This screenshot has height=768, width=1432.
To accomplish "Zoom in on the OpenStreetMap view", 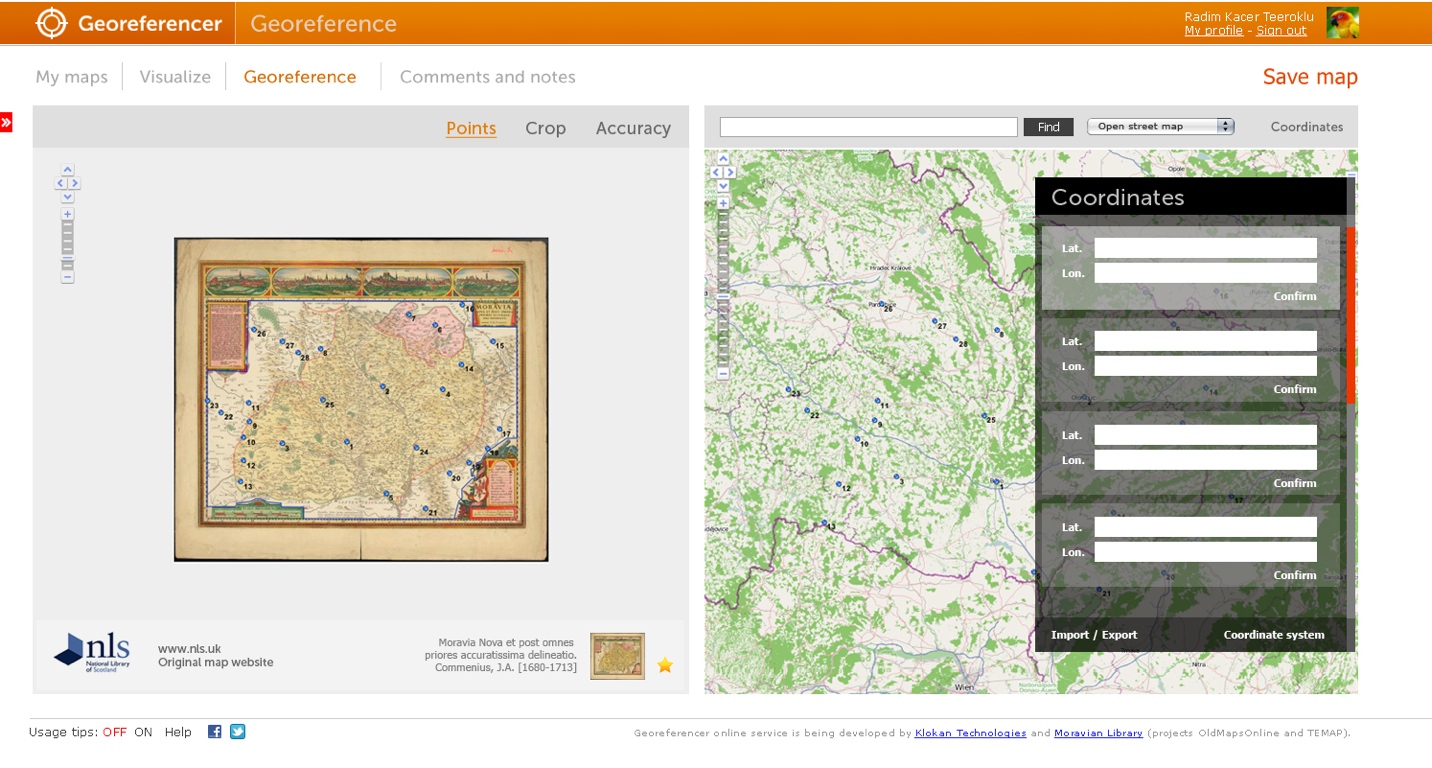I will point(723,203).
